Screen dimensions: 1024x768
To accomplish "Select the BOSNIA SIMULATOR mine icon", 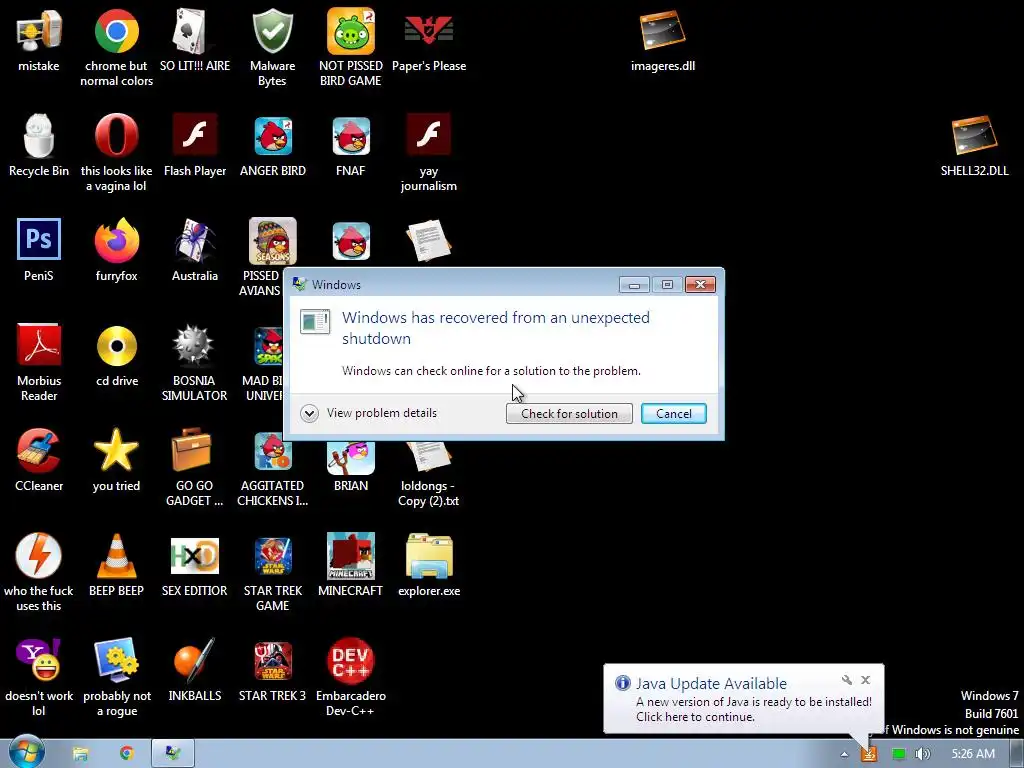I will pos(195,345).
